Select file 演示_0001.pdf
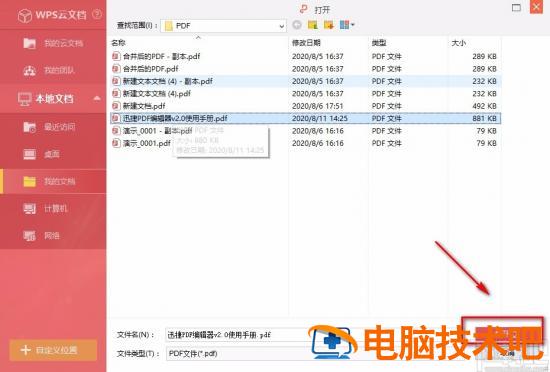 pyautogui.click(x=306, y=143)
